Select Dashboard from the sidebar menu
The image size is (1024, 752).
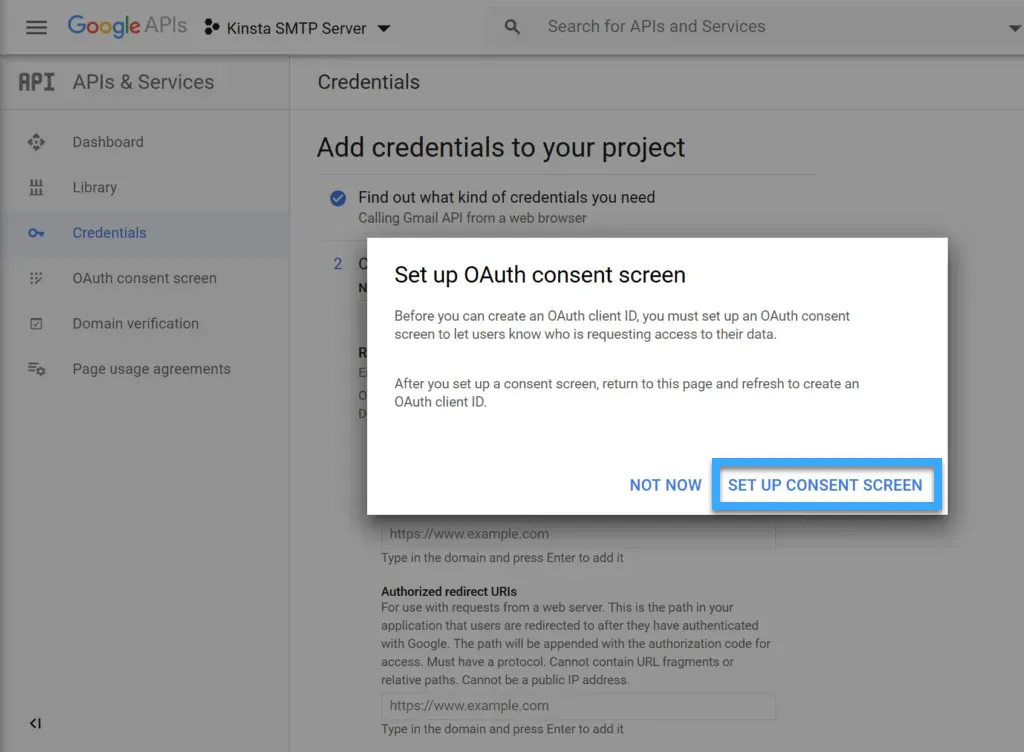[108, 142]
